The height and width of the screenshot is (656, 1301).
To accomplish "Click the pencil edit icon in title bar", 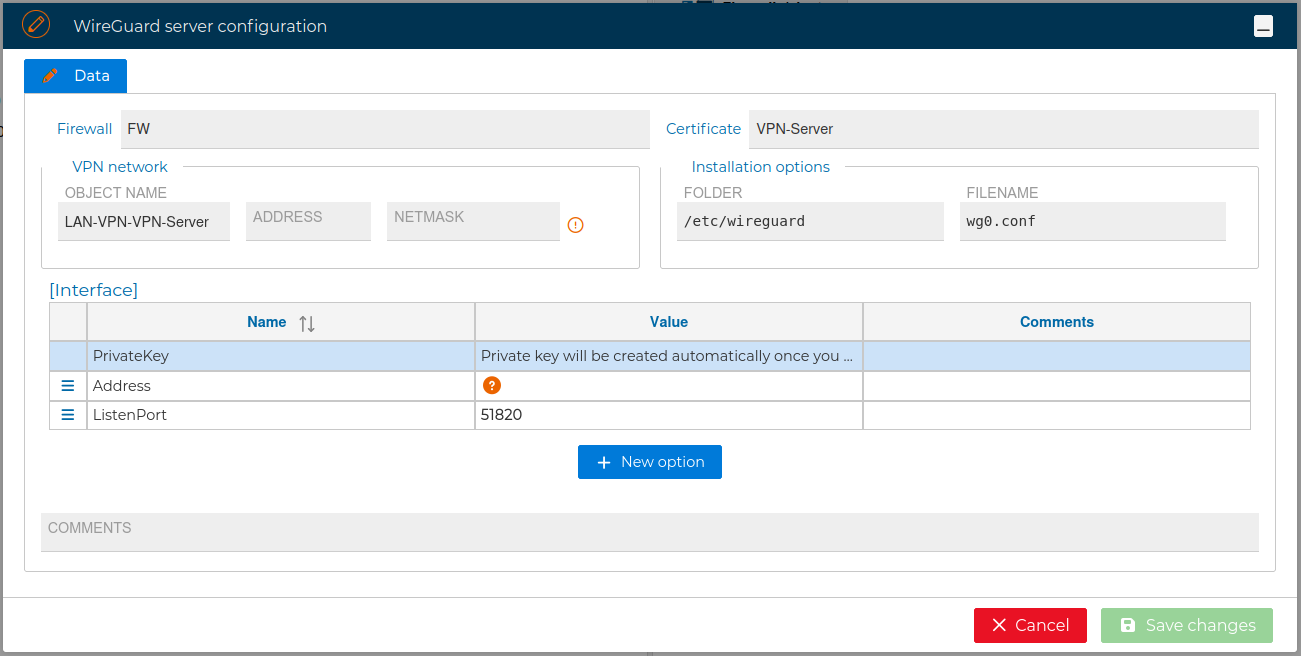I will point(36,25).
